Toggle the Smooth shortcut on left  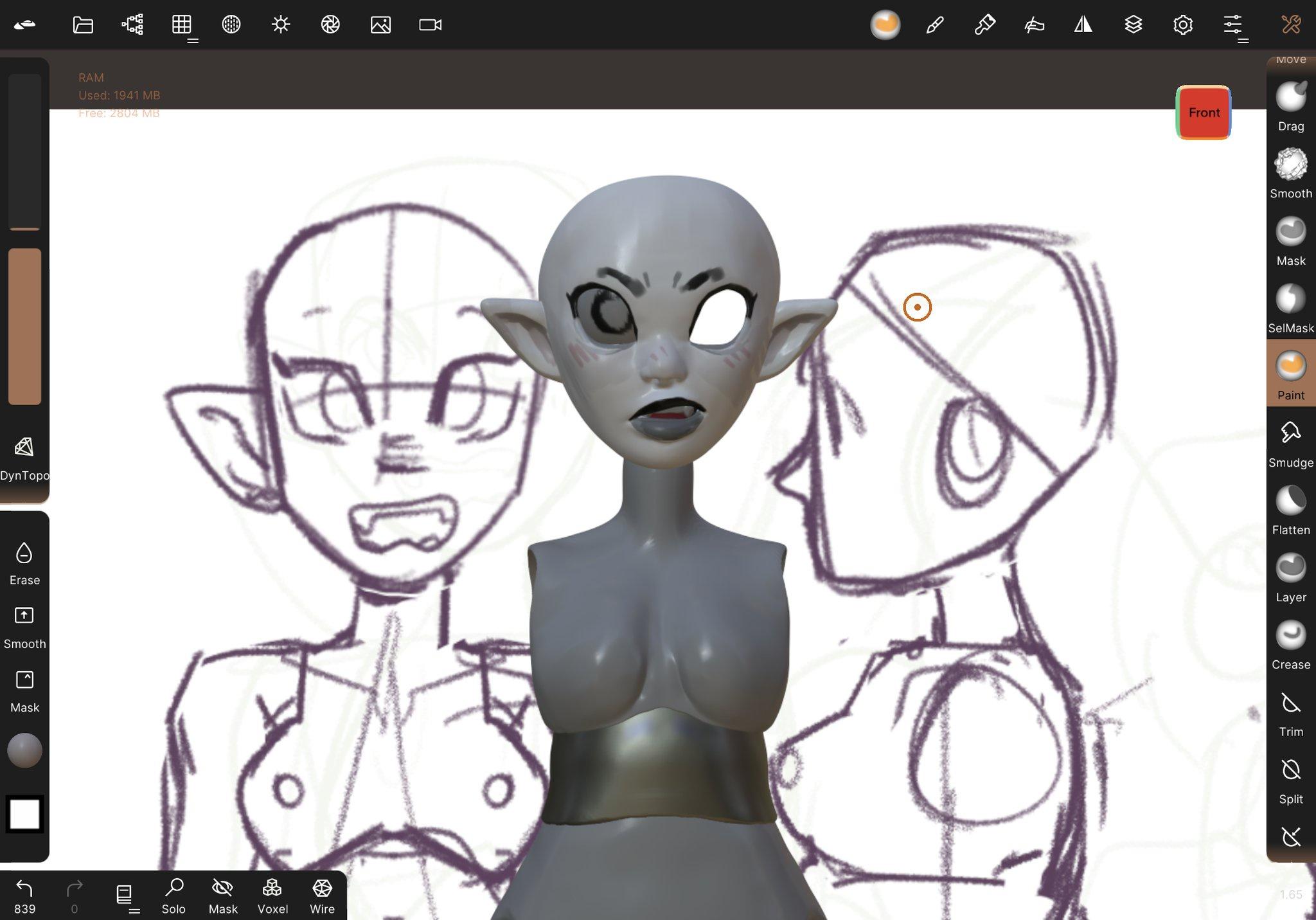pyautogui.click(x=24, y=627)
